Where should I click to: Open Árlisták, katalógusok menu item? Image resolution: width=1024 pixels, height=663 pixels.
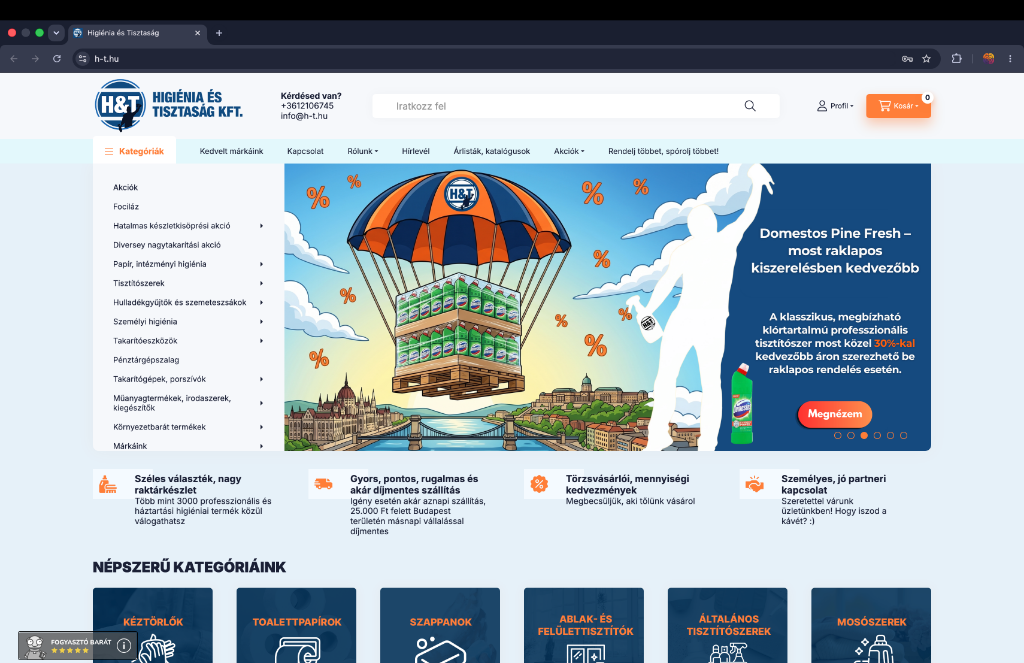[492, 151]
